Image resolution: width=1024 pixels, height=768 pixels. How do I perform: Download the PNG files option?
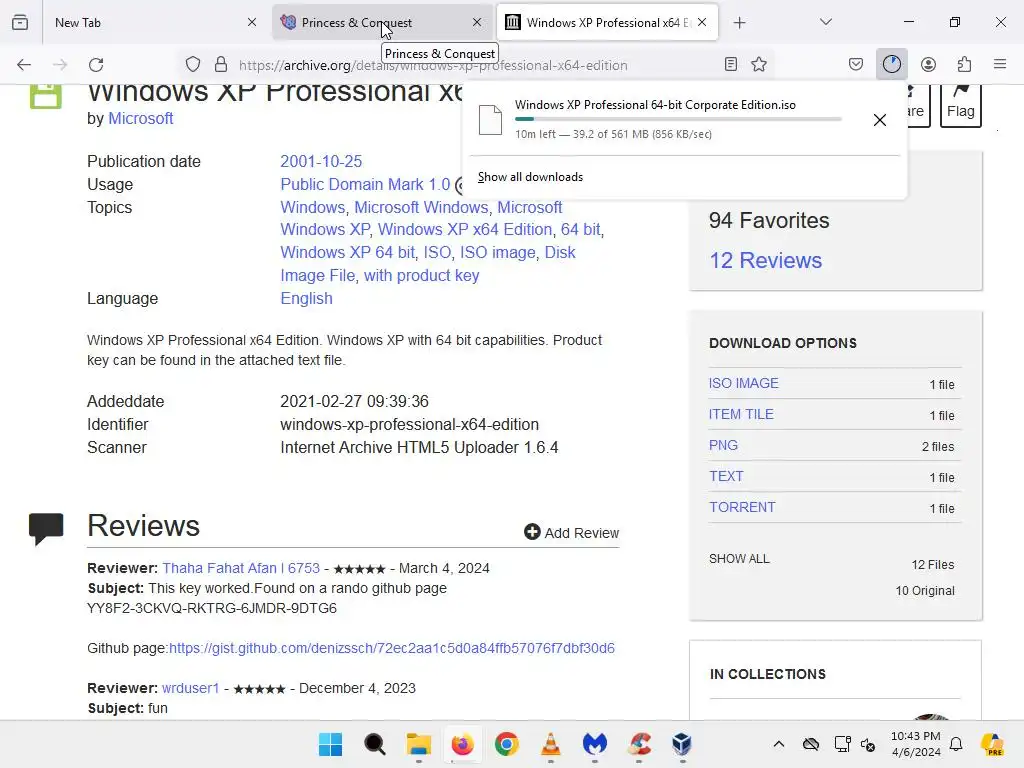[724, 445]
